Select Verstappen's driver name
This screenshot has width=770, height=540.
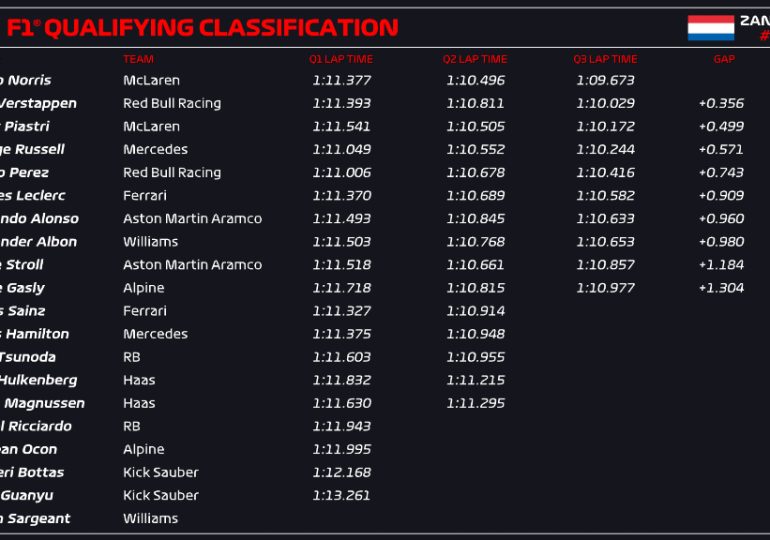pos(38,103)
